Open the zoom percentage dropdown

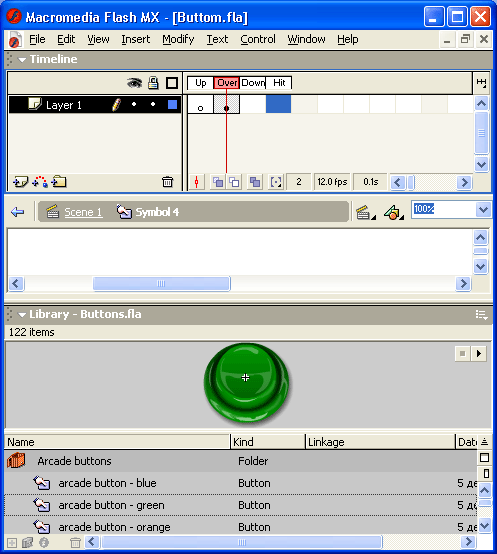(x=483, y=210)
